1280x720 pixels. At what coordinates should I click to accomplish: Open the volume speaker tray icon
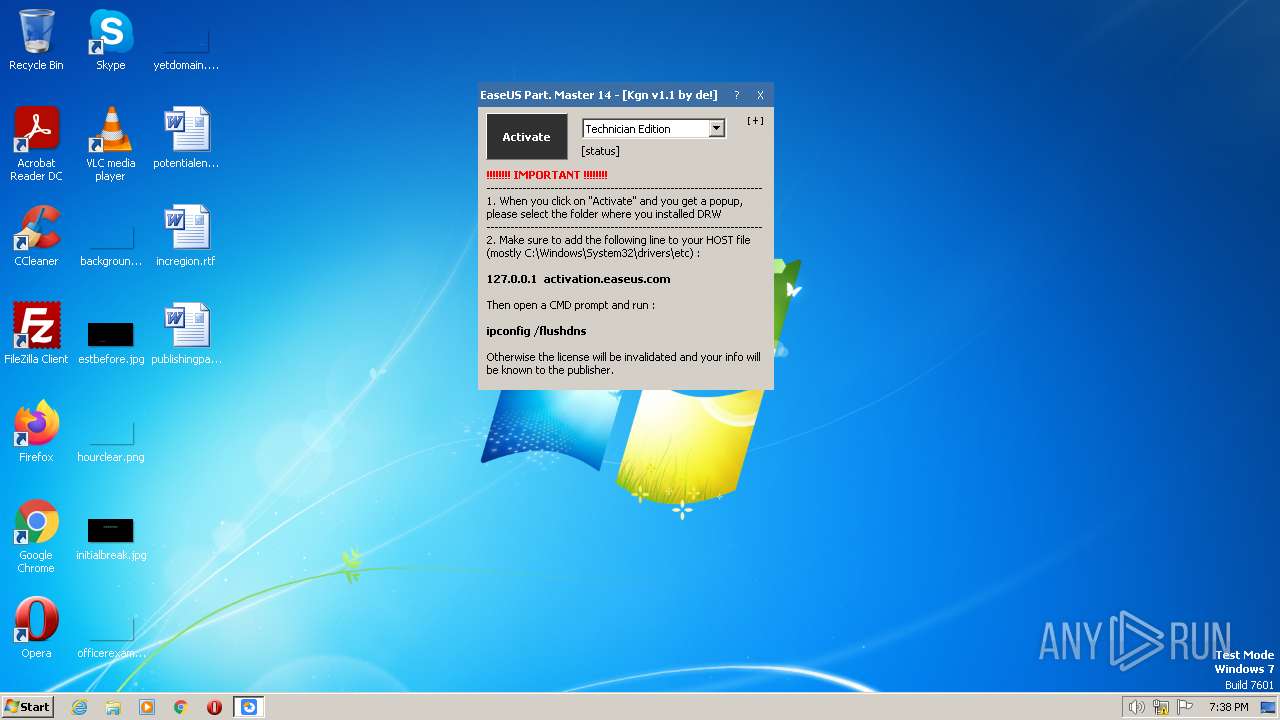pos(1136,707)
